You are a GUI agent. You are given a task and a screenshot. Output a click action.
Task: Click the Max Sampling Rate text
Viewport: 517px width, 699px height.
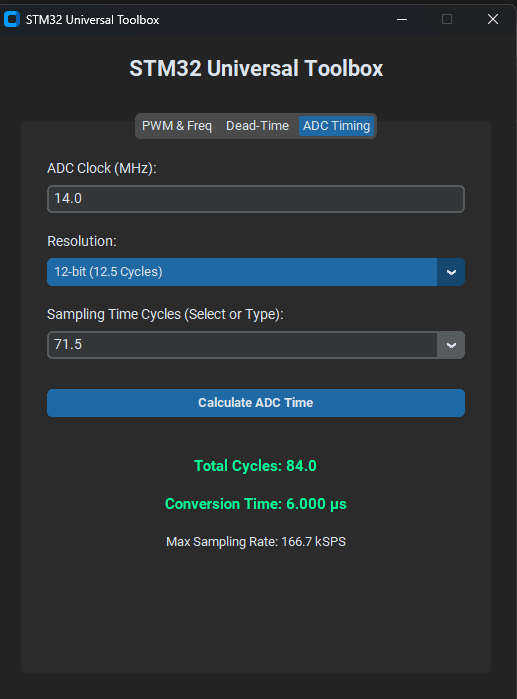click(256, 542)
